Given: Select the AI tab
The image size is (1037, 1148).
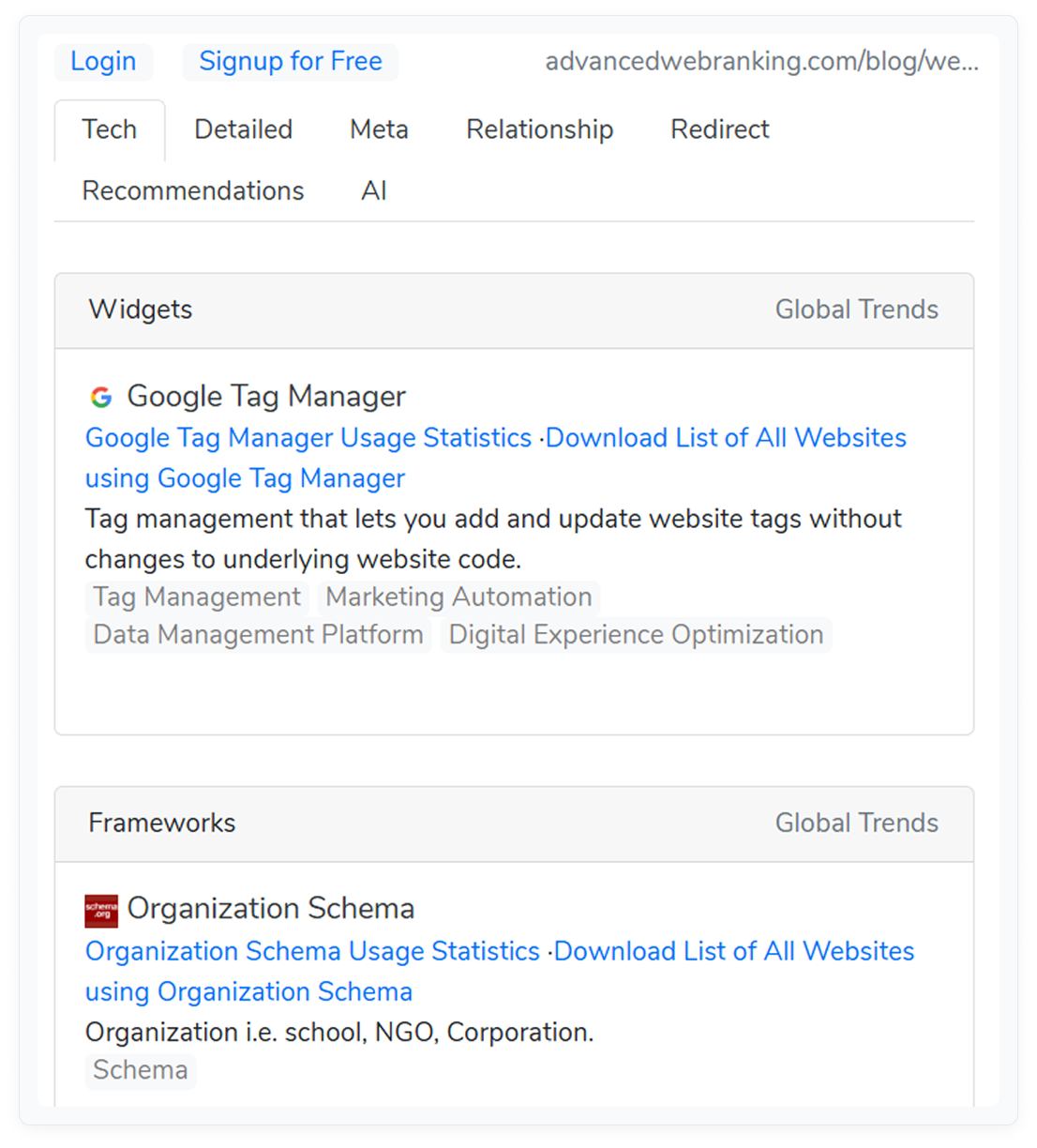Looking at the screenshot, I should pyautogui.click(x=374, y=191).
